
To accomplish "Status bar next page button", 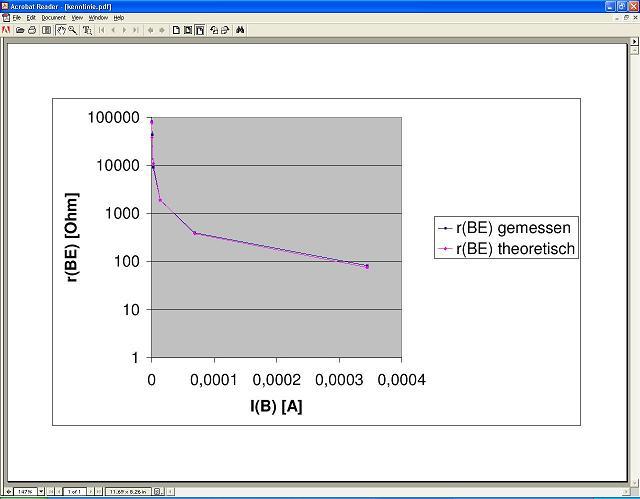I will 91,491.
